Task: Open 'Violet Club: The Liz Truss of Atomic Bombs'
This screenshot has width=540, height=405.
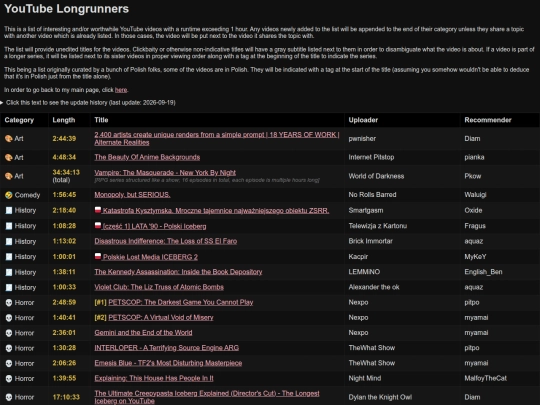Action: [x=159, y=287]
